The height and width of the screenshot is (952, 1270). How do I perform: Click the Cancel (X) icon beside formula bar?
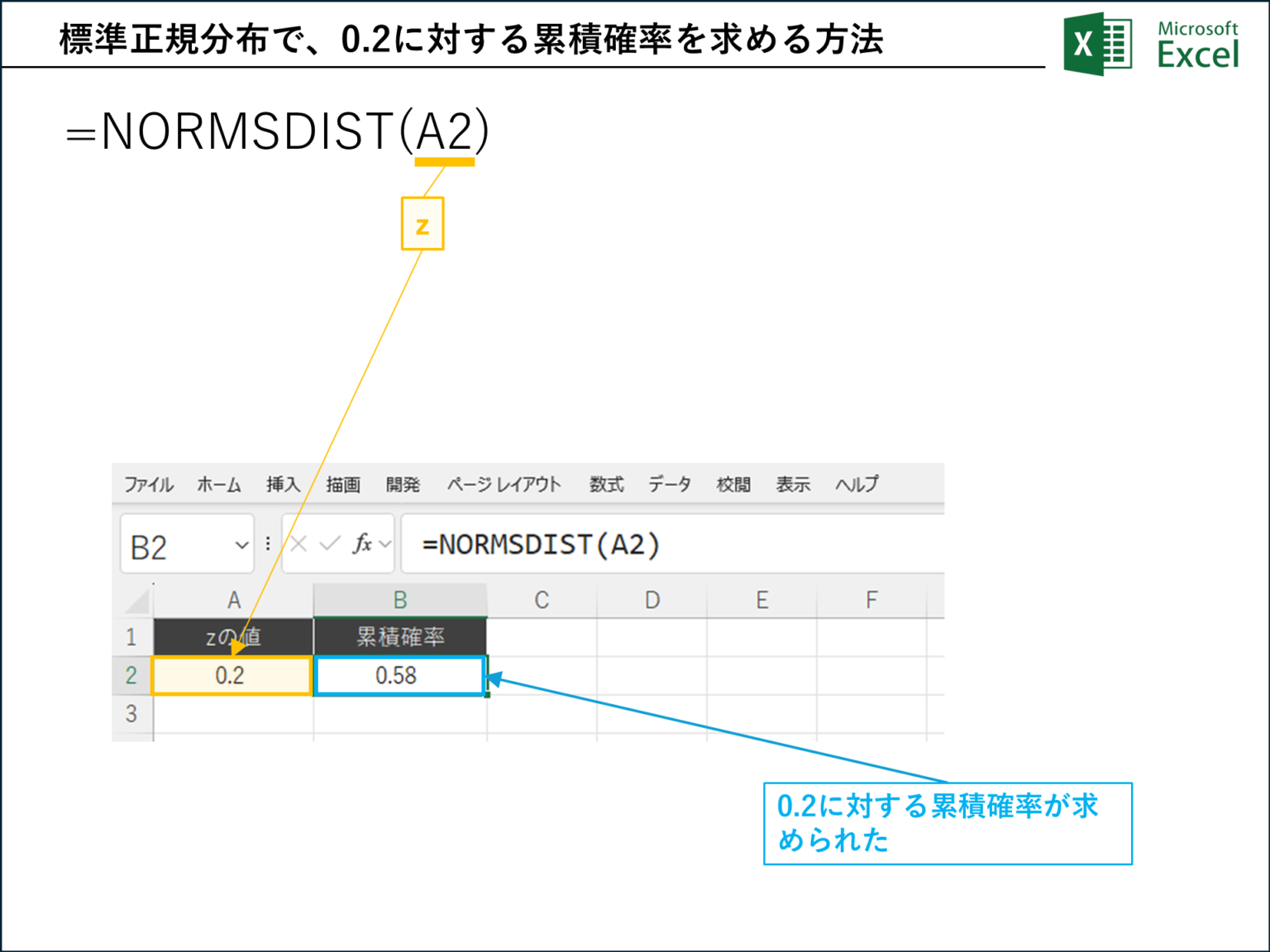[297, 543]
